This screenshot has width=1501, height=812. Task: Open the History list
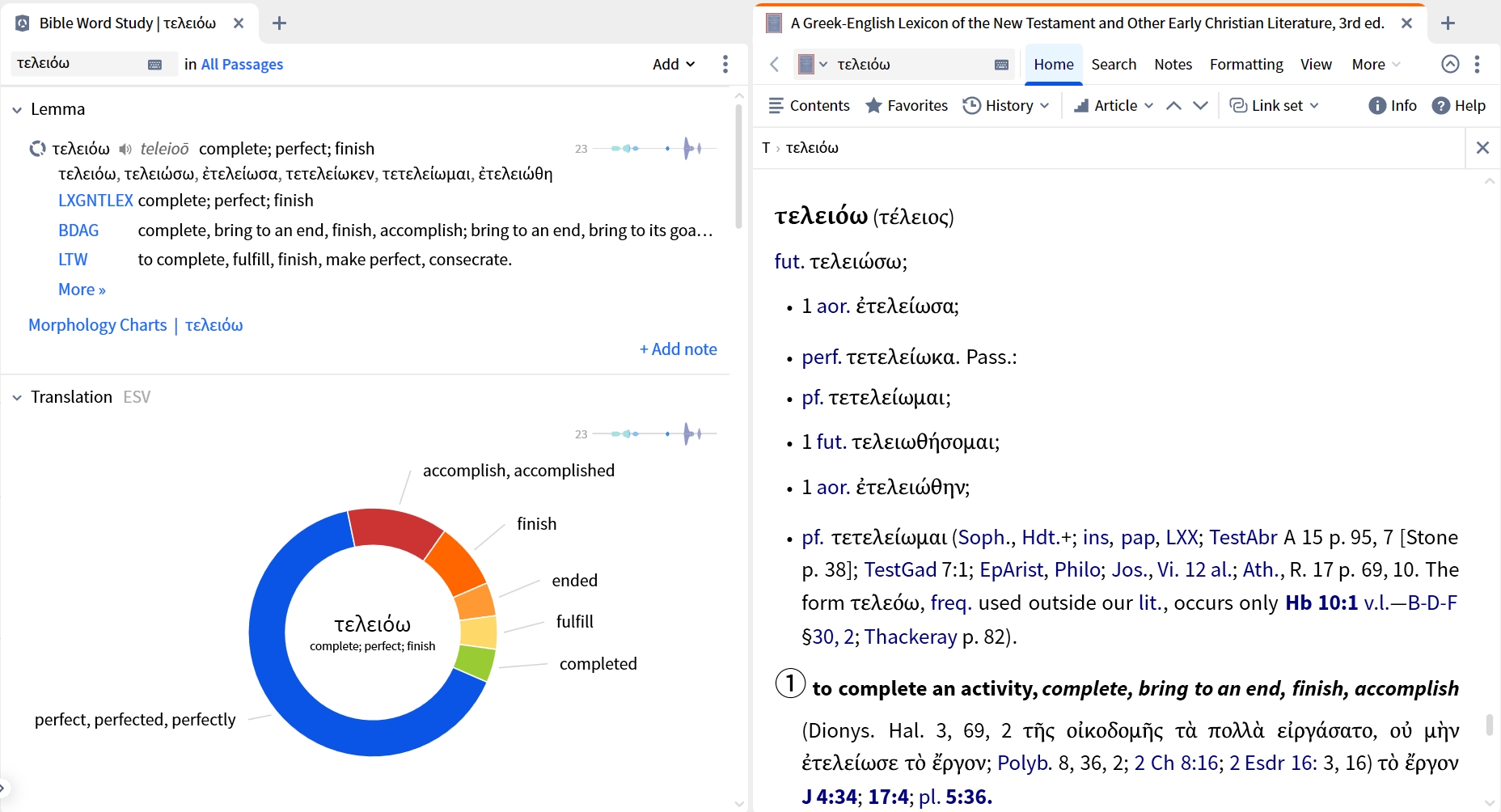coord(999,105)
